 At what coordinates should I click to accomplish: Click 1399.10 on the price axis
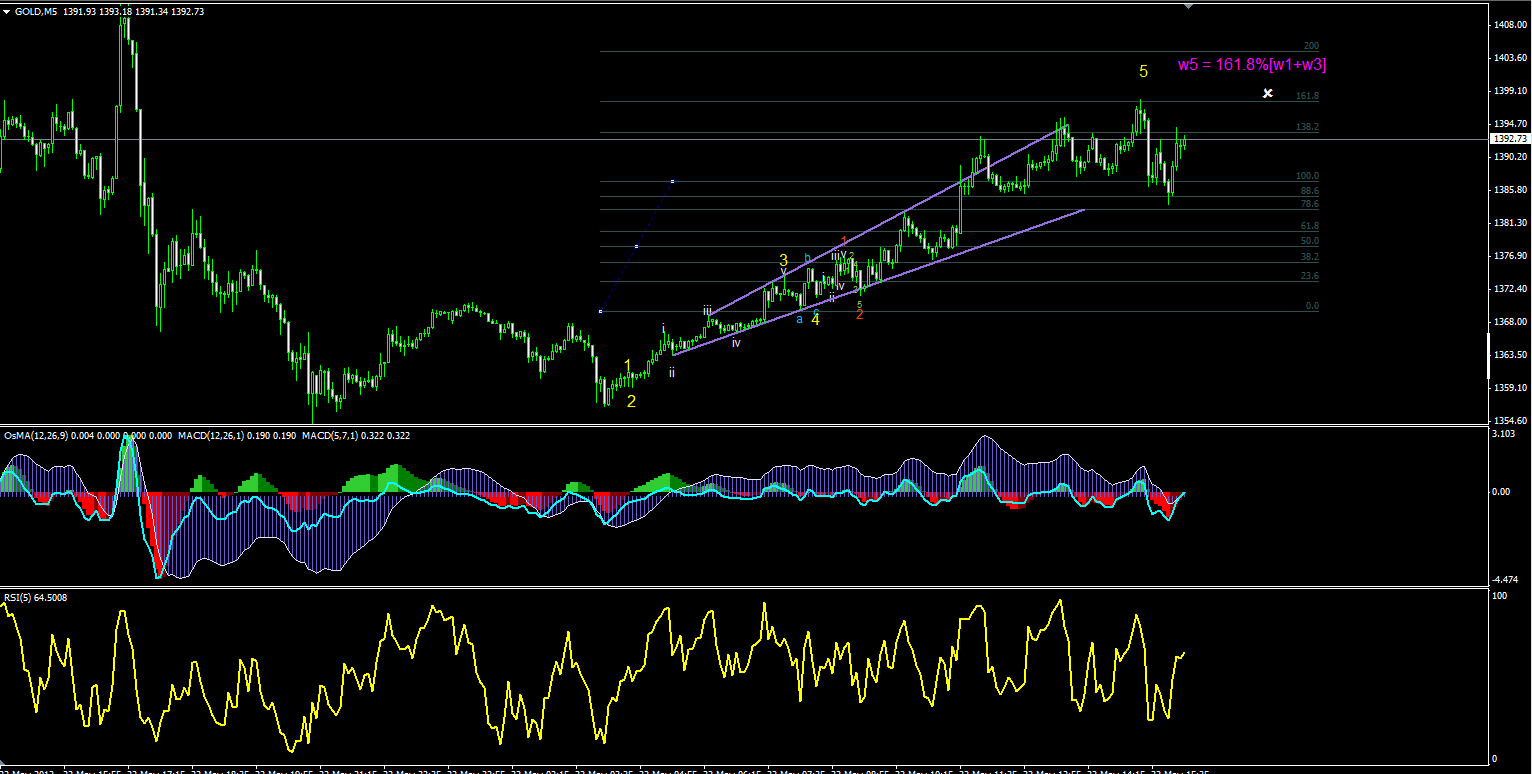click(x=1510, y=91)
